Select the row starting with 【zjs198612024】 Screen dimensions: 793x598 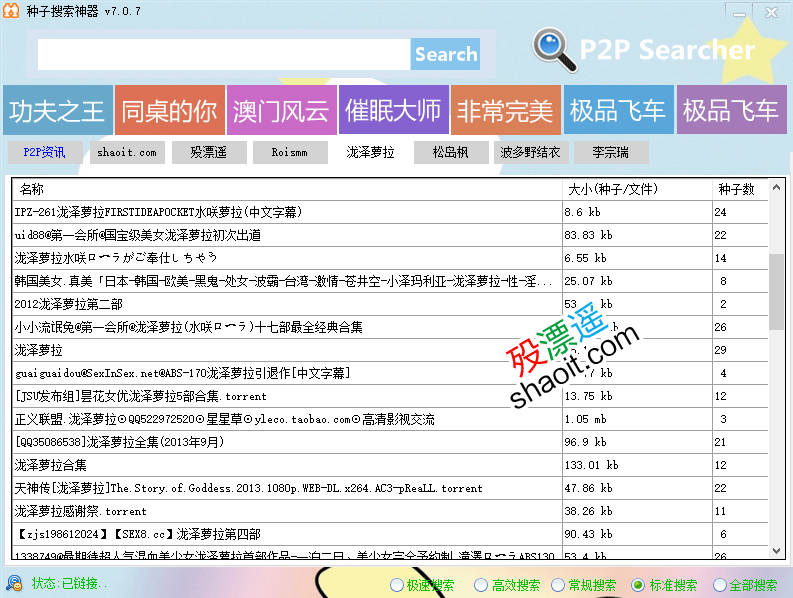click(x=390, y=534)
